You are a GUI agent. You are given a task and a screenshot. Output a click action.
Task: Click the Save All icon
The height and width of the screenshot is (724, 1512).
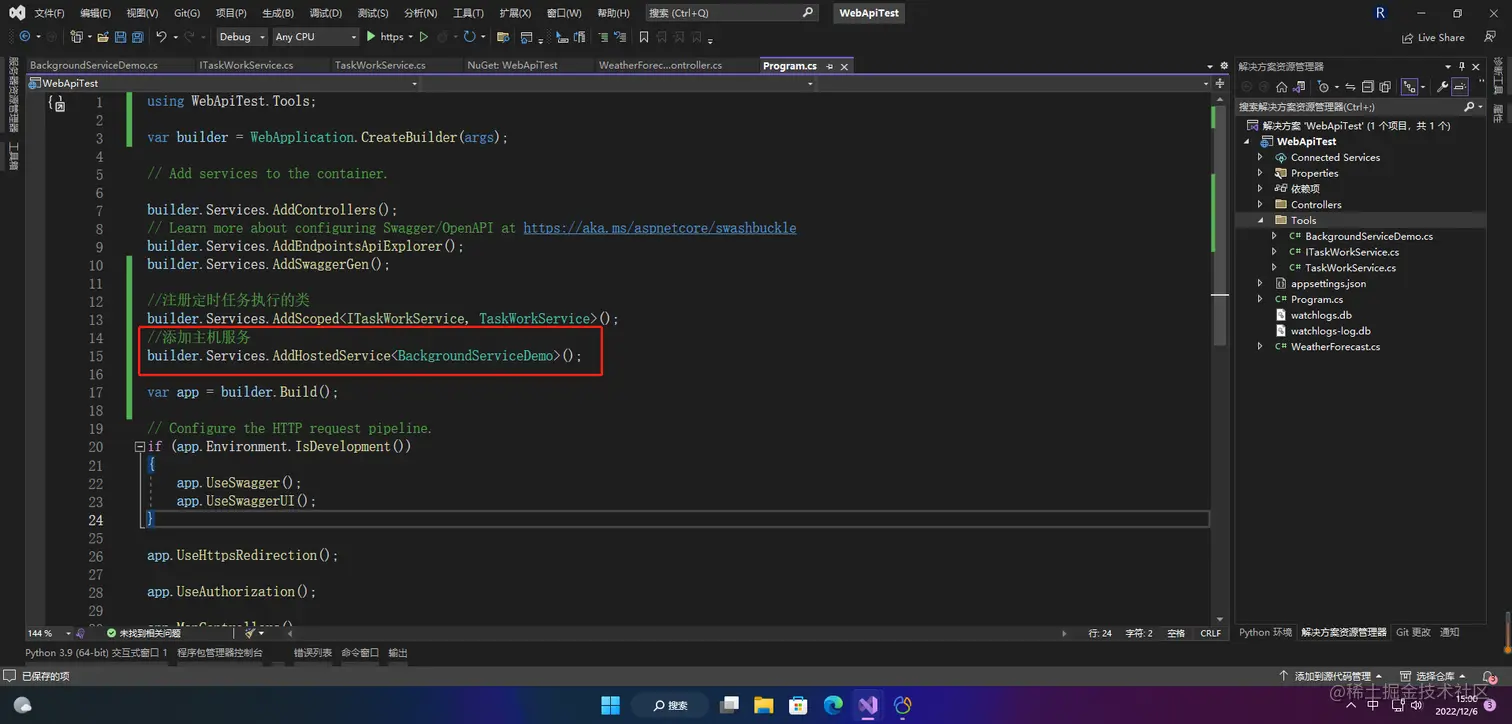pos(137,37)
